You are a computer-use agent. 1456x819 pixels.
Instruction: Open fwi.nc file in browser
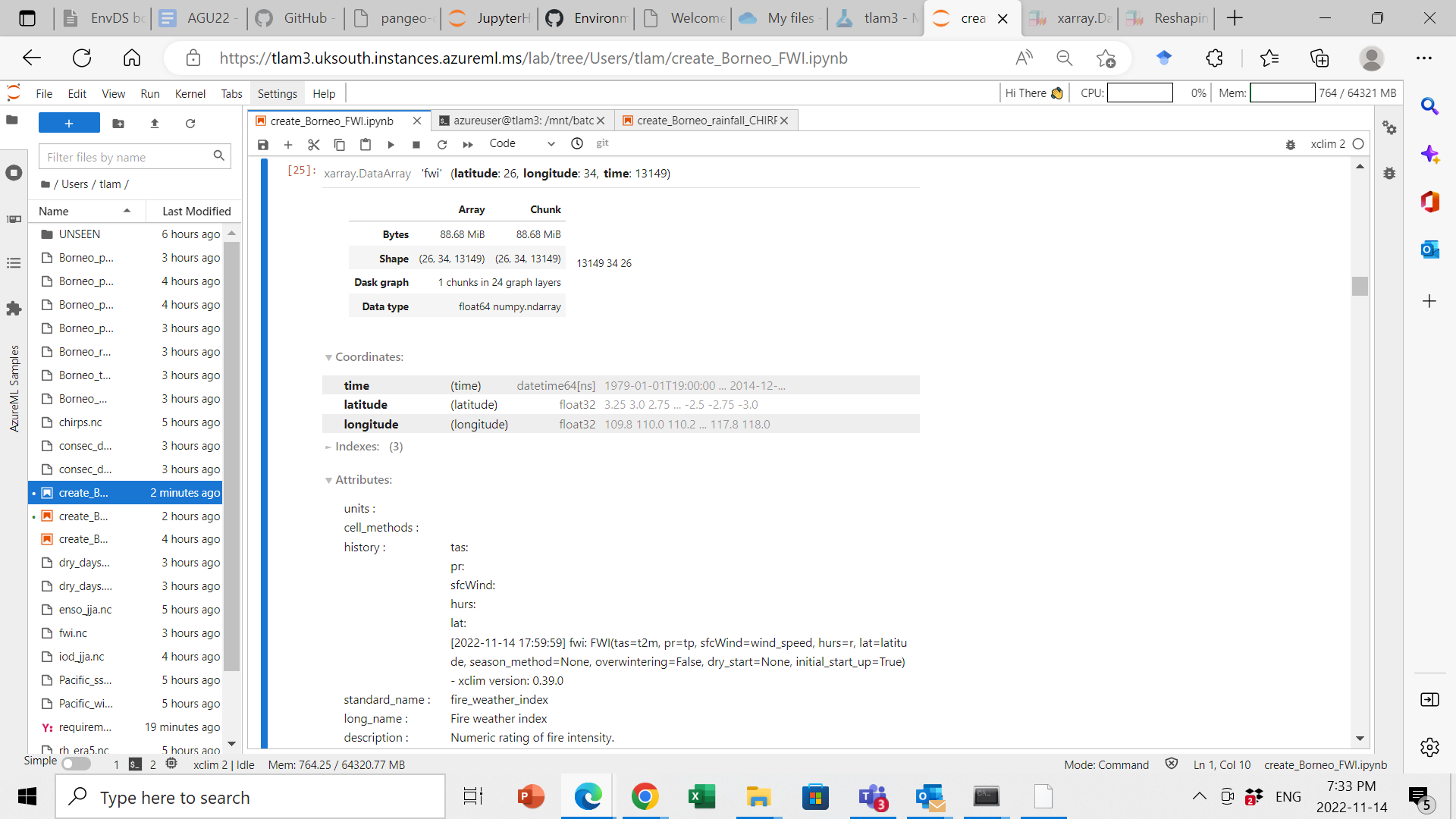tap(73, 633)
